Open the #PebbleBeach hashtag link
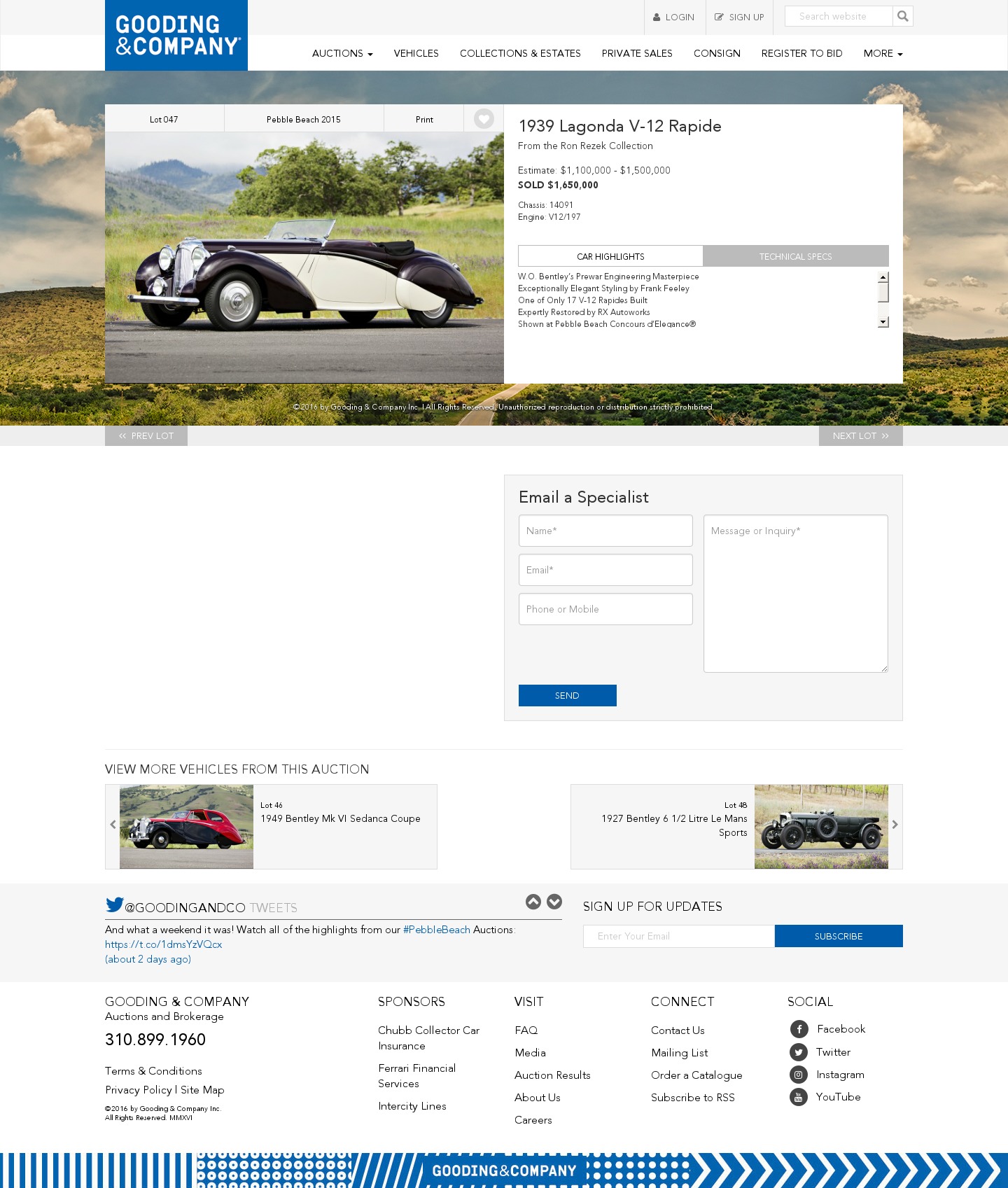The image size is (1008, 1188). (437, 930)
